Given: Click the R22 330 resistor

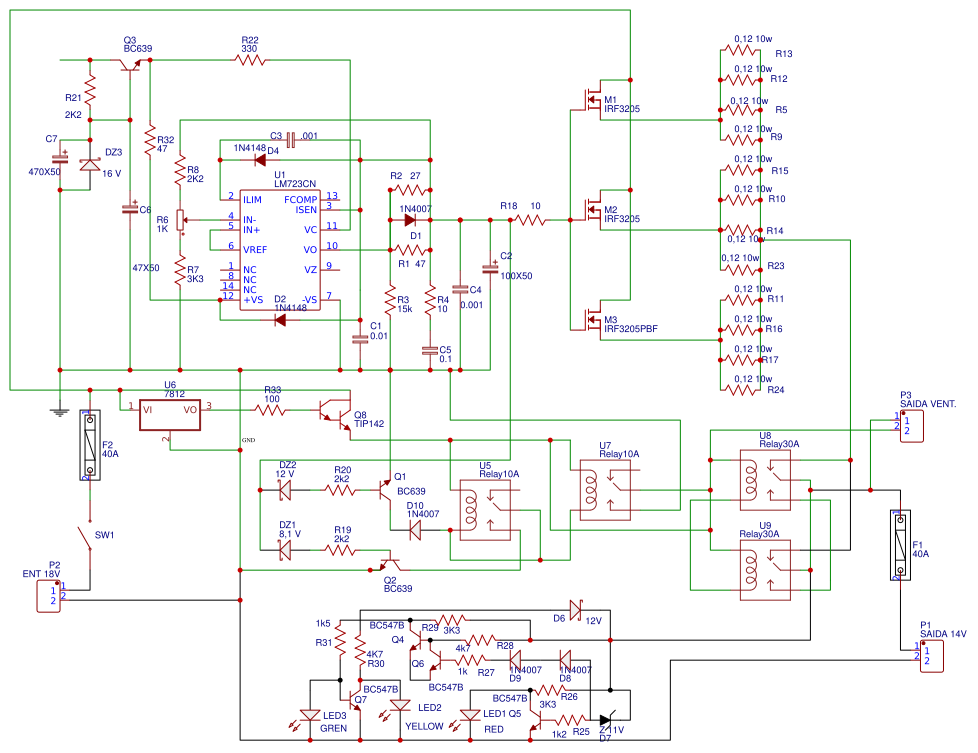Looking at the screenshot, I should tap(250, 60).
